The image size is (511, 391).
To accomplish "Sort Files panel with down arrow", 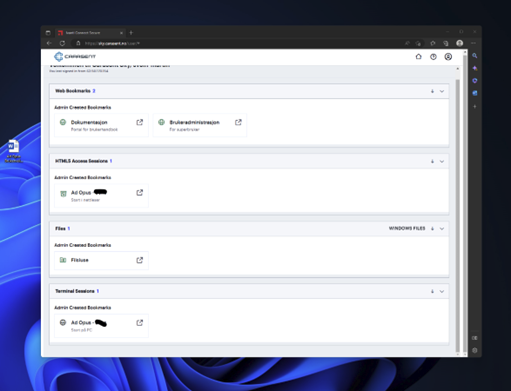I will pos(432,229).
